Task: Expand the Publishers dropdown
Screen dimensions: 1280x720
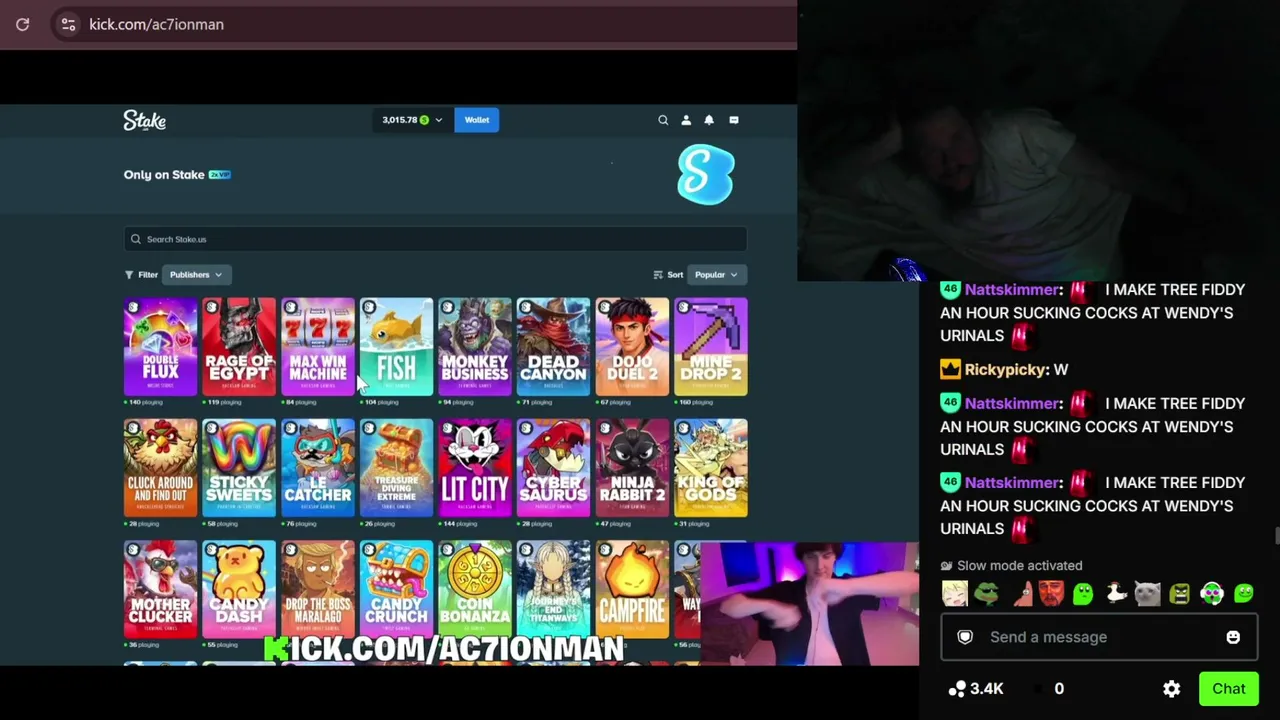Action: 196,275
